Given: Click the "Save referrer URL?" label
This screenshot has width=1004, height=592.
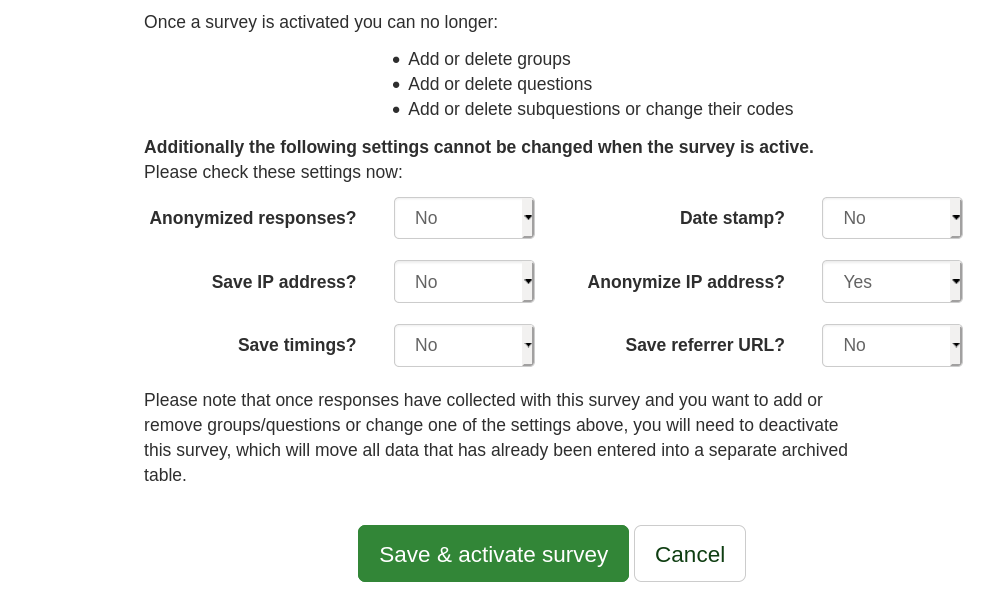Looking at the screenshot, I should [705, 345].
